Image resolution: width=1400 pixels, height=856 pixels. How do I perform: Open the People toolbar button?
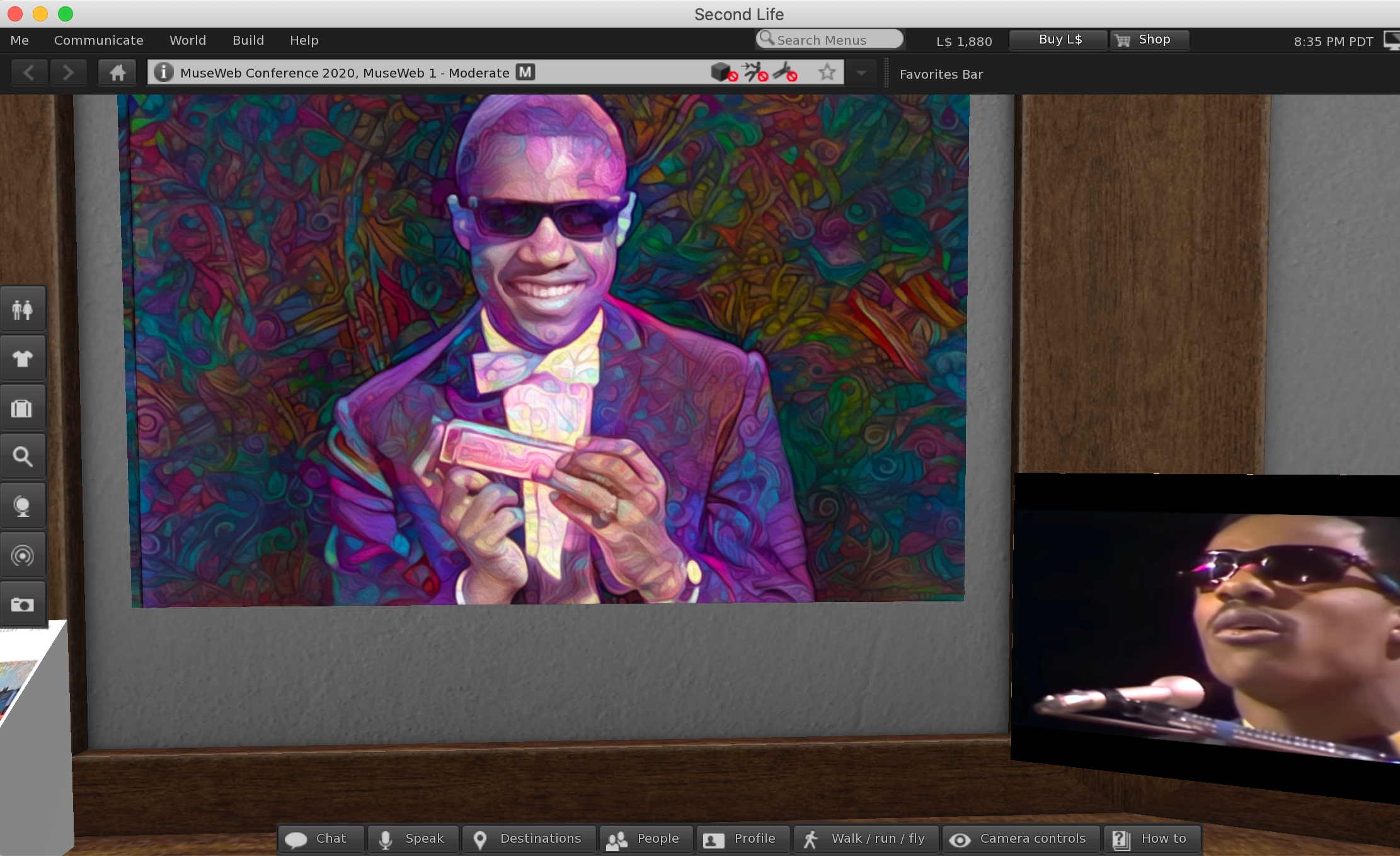tap(646, 839)
